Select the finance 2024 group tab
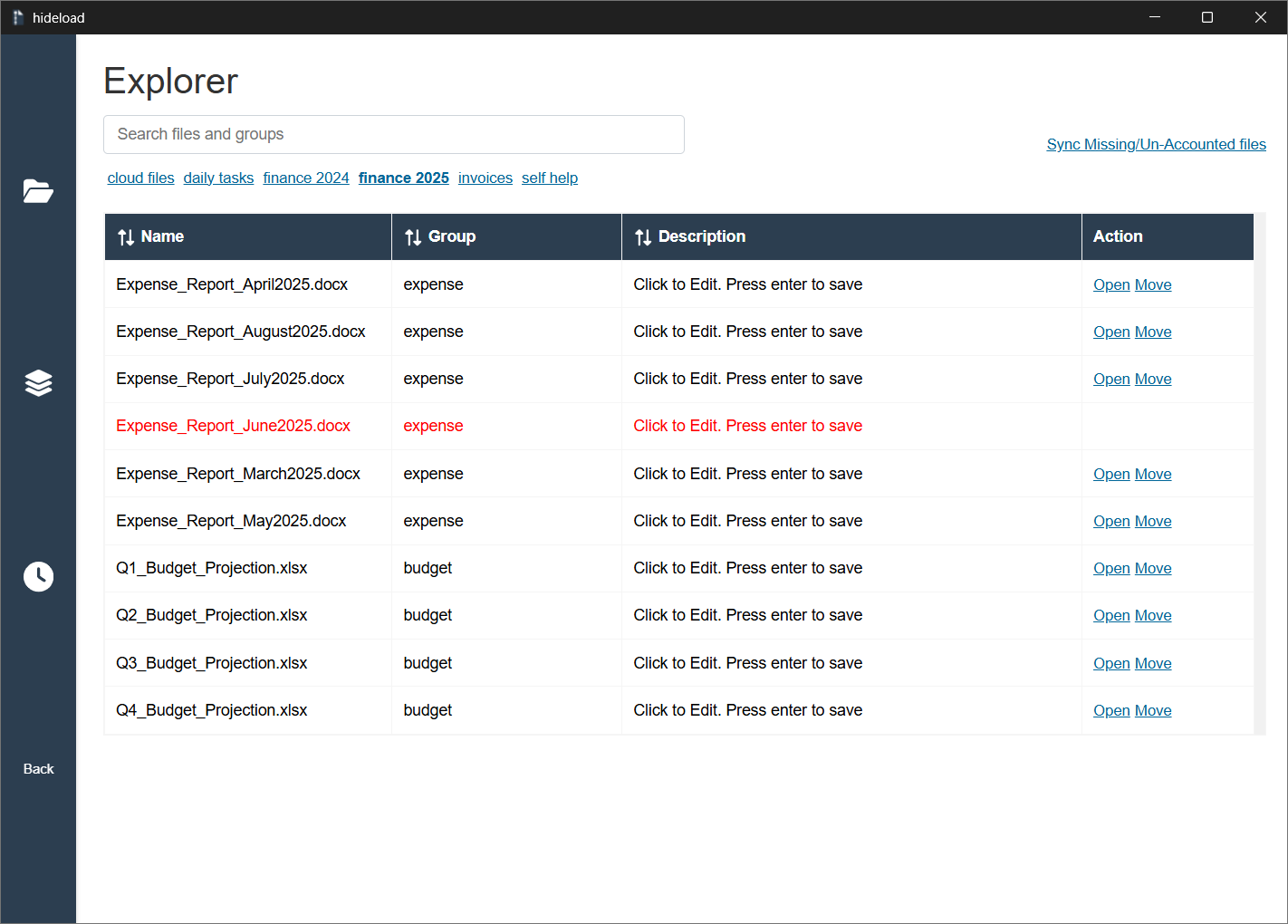The height and width of the screenshot is (924, 1288). (x=306, y=178)
